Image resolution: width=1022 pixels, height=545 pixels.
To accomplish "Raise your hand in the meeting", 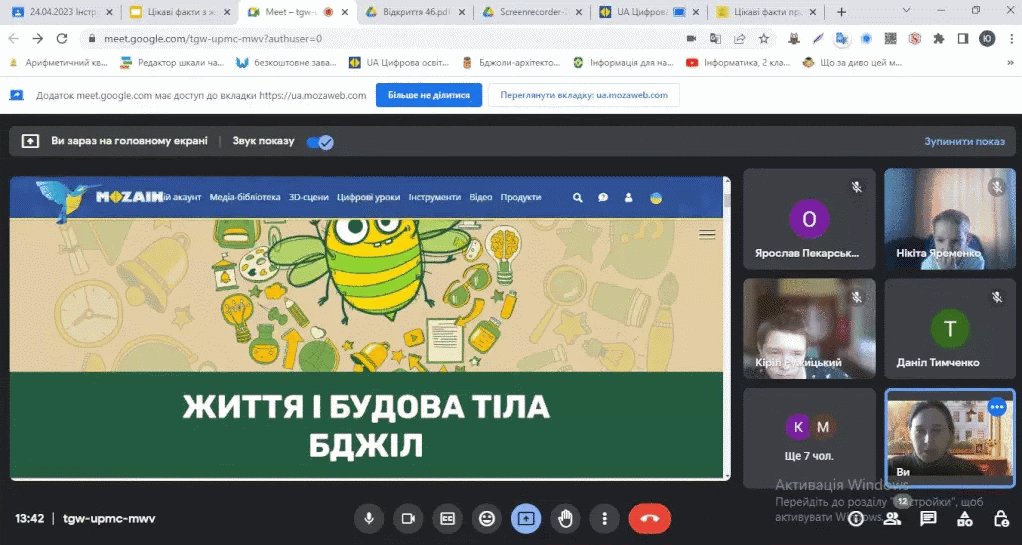I will pyautogui.click(x=565, y=518).
